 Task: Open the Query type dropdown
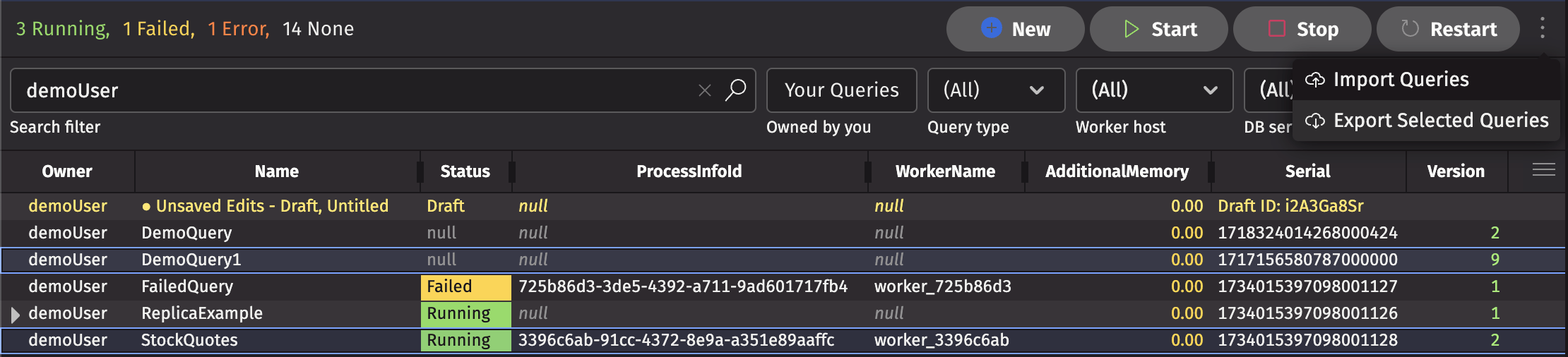pyautogui.click(x=995, y=90)
